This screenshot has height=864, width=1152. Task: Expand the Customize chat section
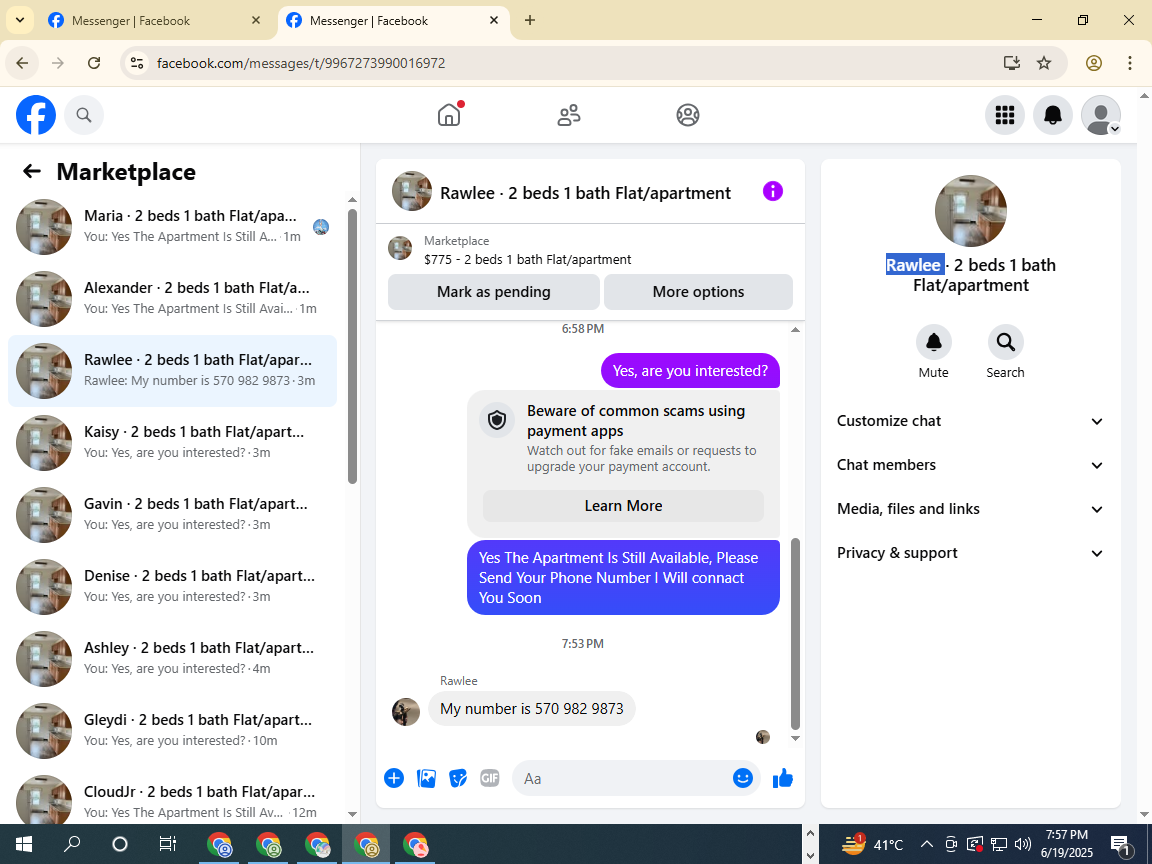click(x=971, y=421)
